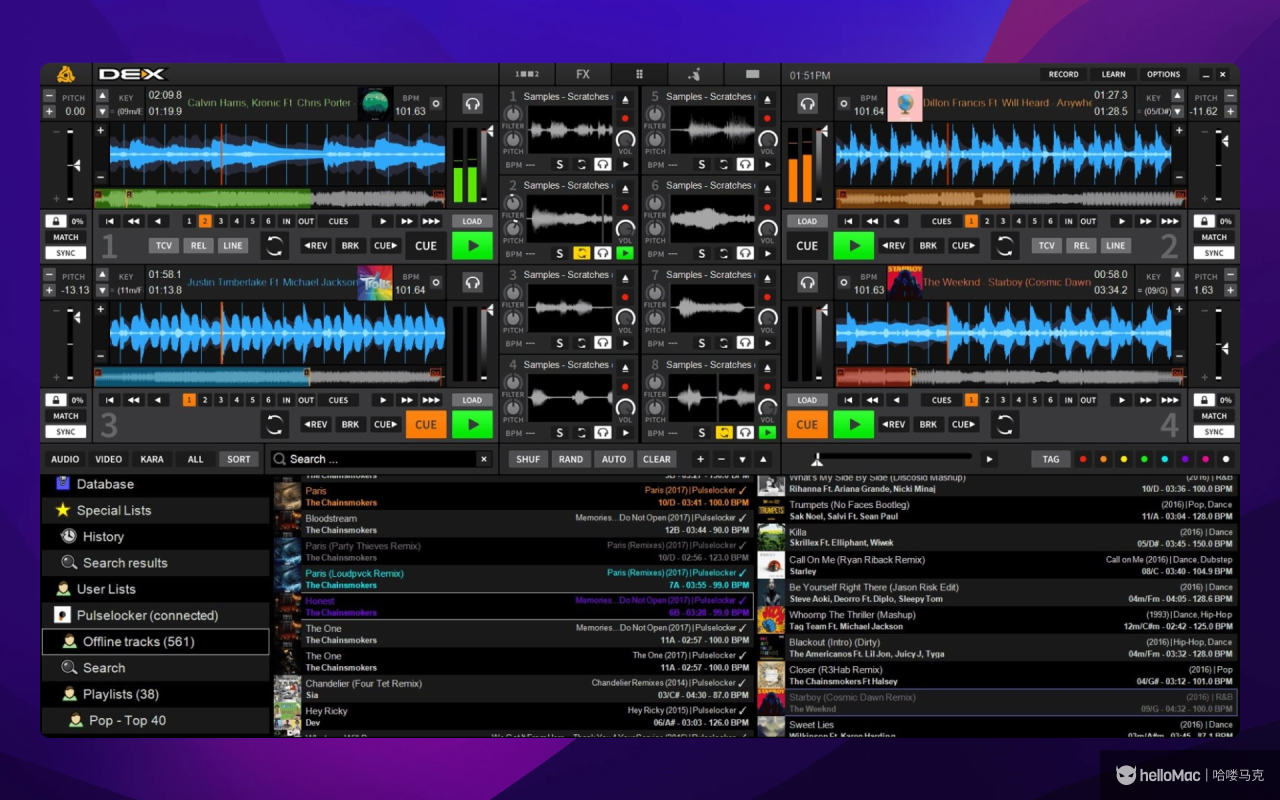
Task: Open OPTIONS menu
Action: click(1163, 74)
